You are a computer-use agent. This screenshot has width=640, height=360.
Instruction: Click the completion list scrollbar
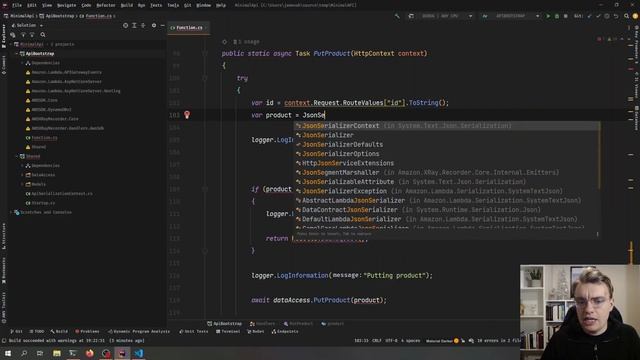tap(600, 155)
